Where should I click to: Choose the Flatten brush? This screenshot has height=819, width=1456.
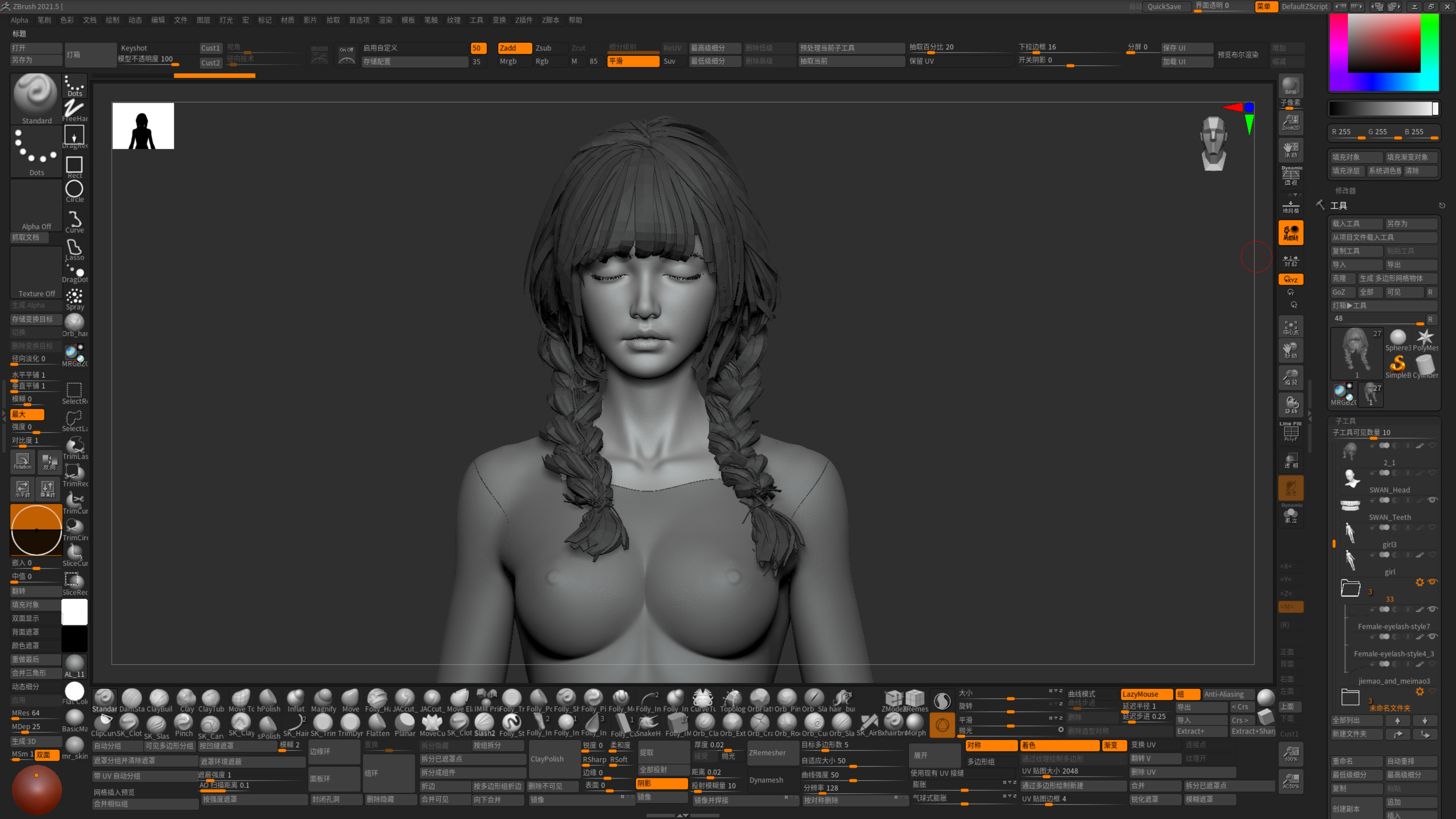pos(378,725)
